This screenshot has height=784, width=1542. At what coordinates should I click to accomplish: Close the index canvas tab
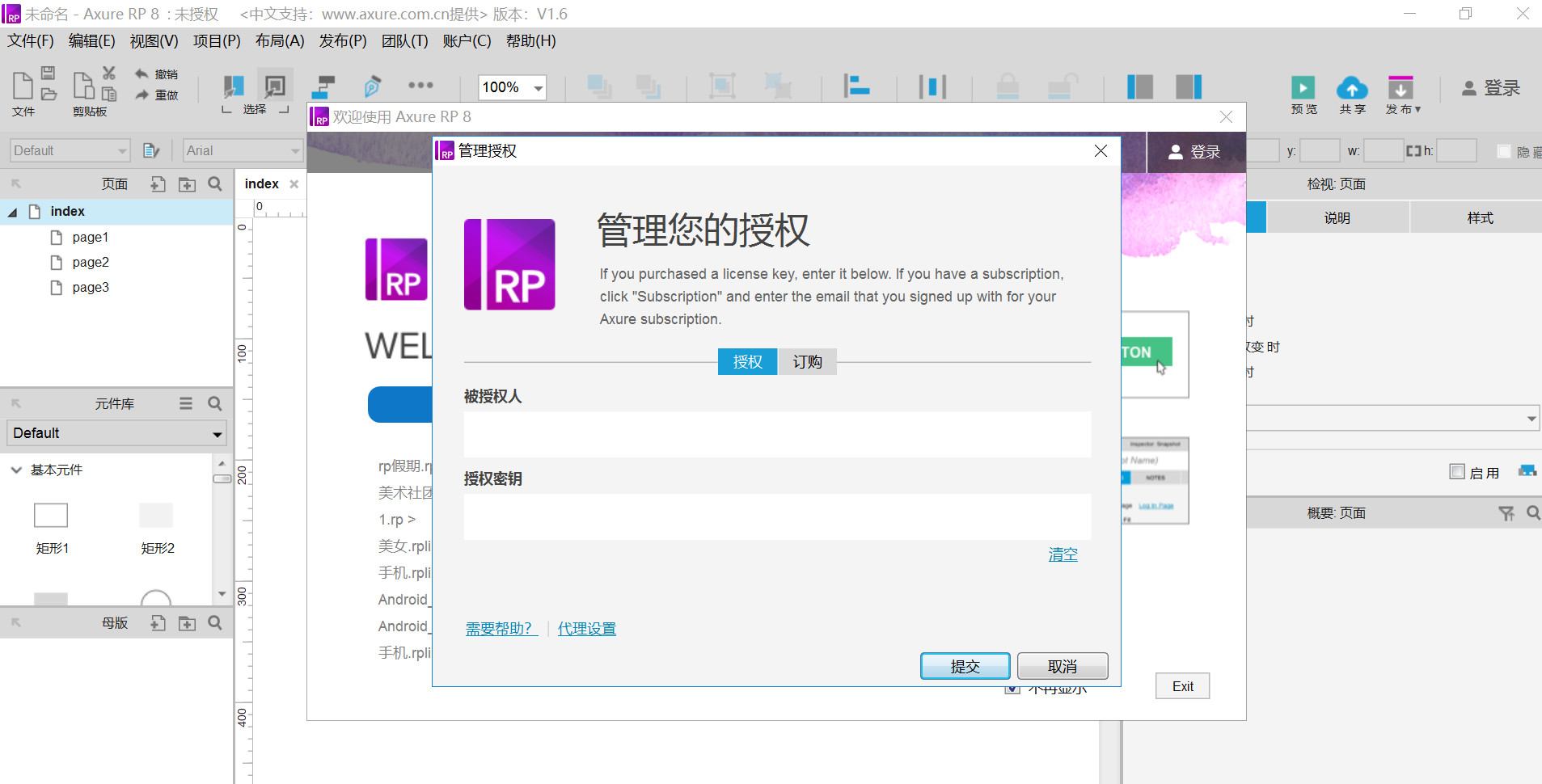click(x=294, y=184)
